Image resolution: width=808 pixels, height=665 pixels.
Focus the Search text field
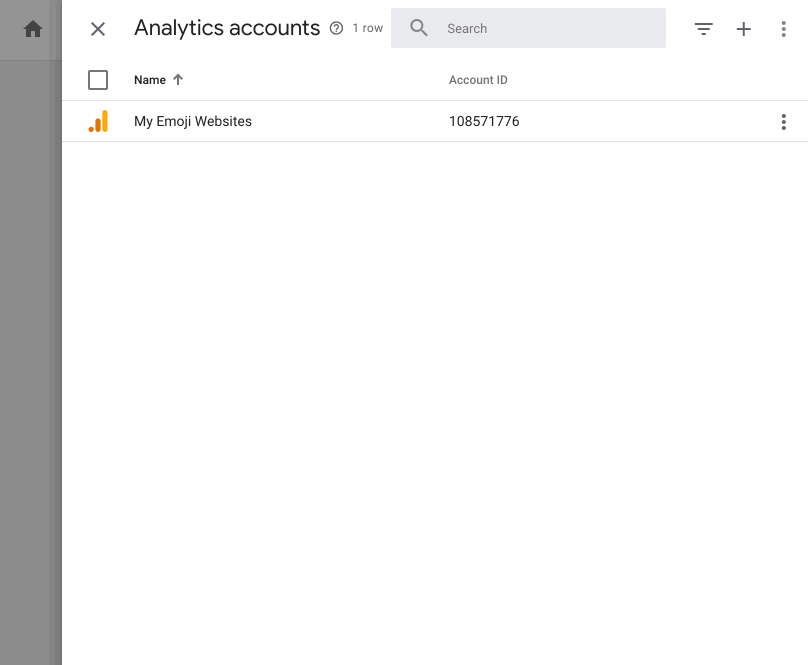point(550,29)
